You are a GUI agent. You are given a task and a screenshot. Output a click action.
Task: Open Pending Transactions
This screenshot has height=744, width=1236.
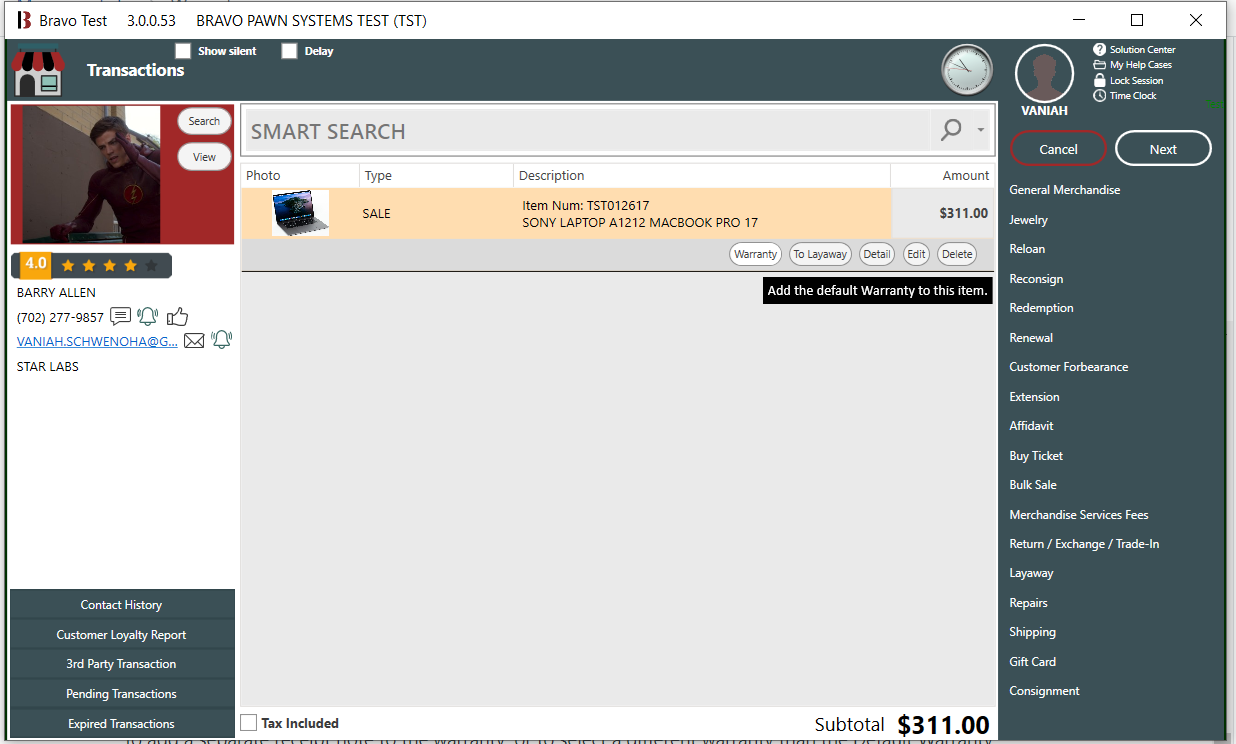pyautogui.click(x=122, y=694)
